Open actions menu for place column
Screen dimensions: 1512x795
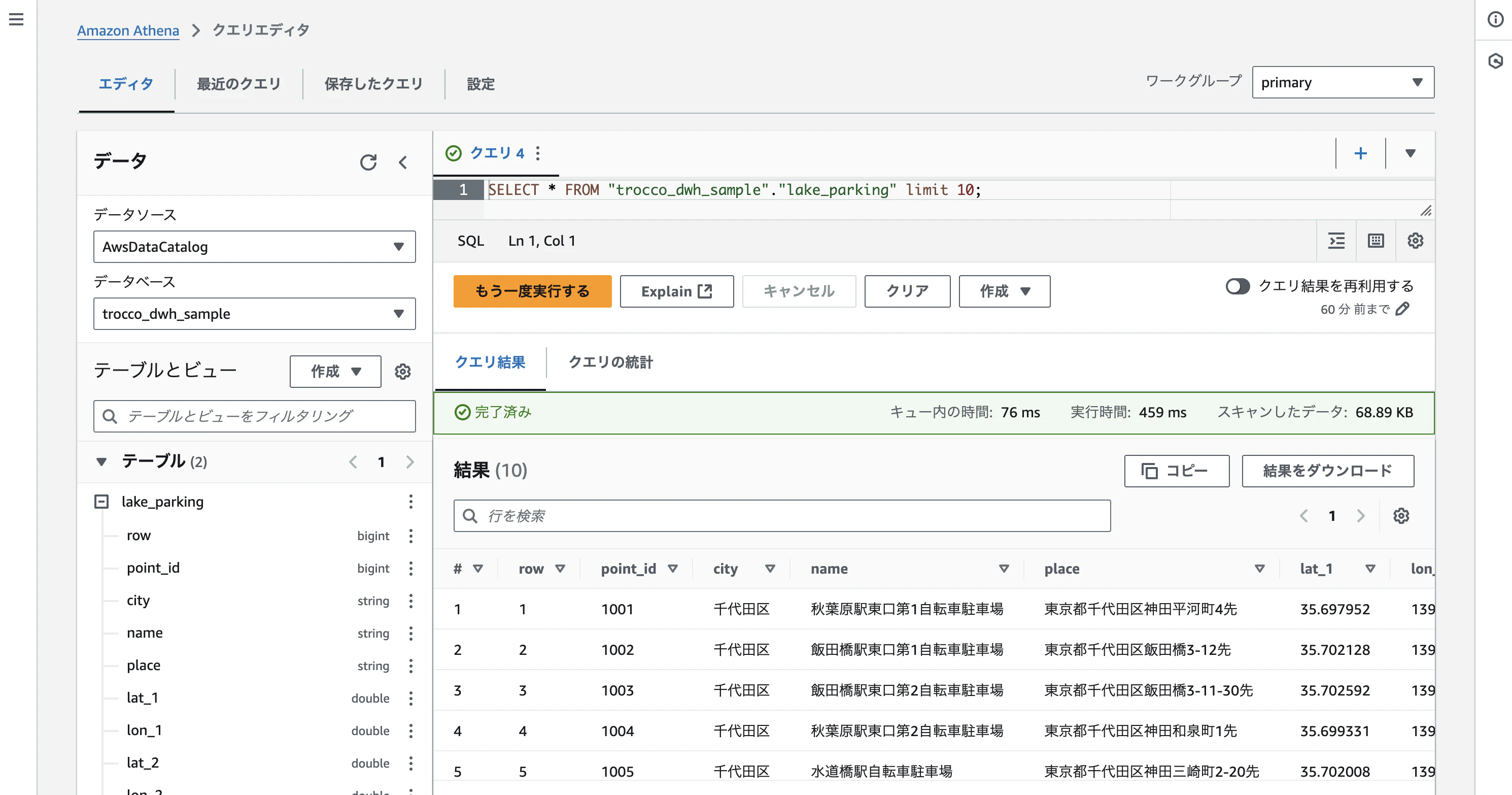pyautogui.click(x=411, y=666)
